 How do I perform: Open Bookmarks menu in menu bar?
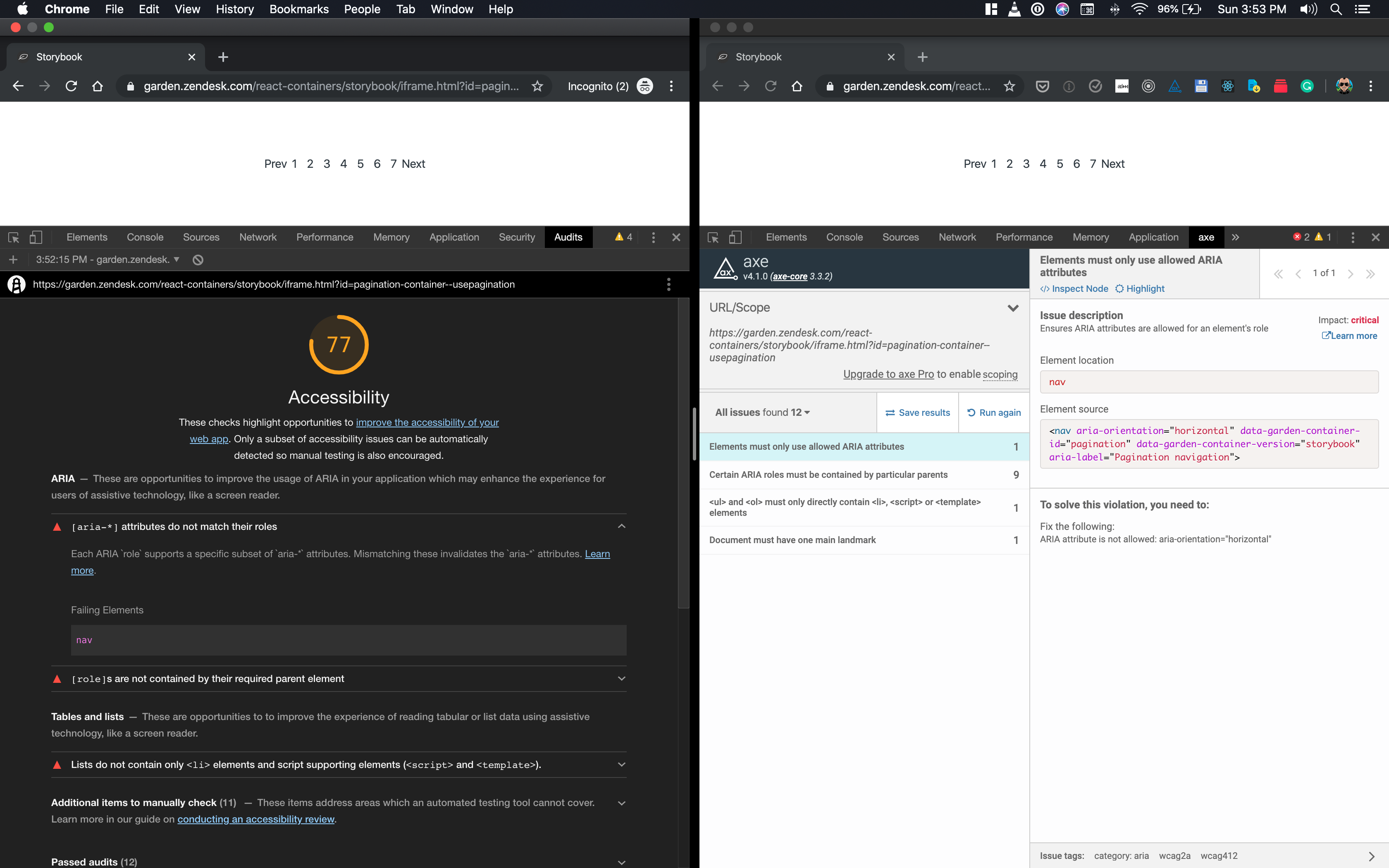tap(299, 9)
